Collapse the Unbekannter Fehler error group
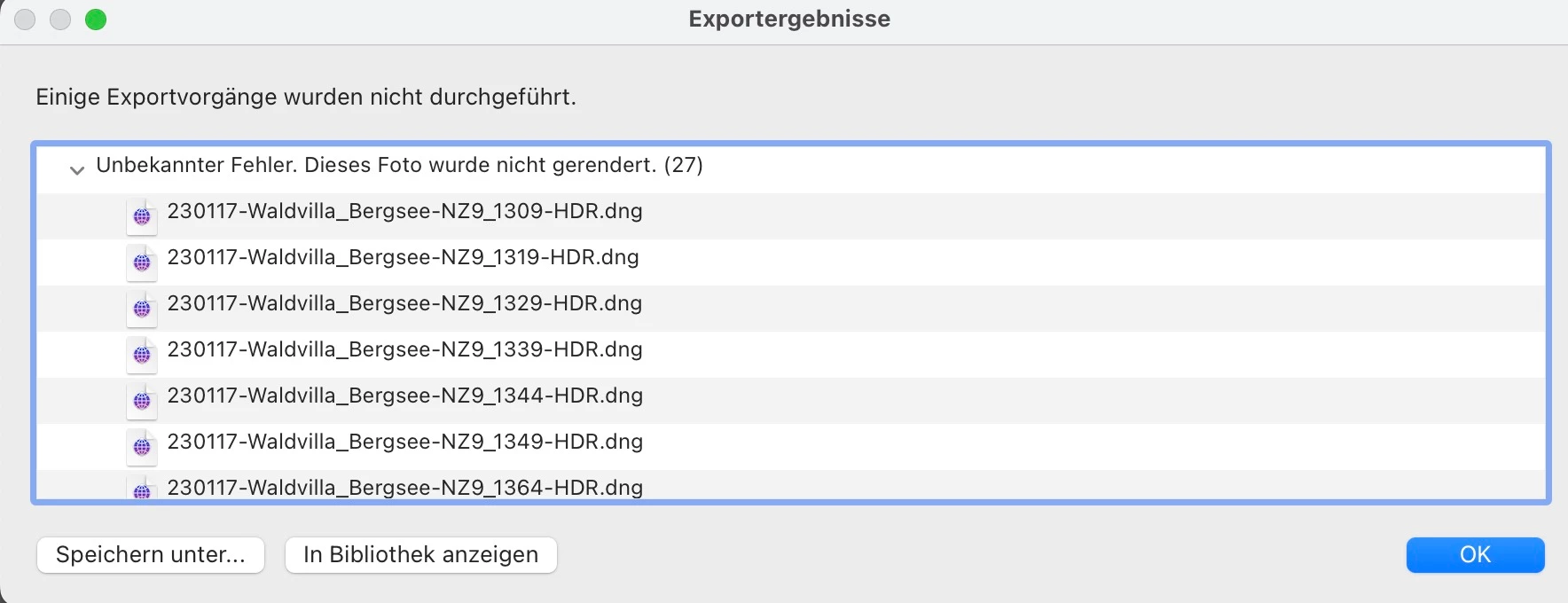Image resolution: width=1568 pixels, height=603 pixels. (77, 169)
